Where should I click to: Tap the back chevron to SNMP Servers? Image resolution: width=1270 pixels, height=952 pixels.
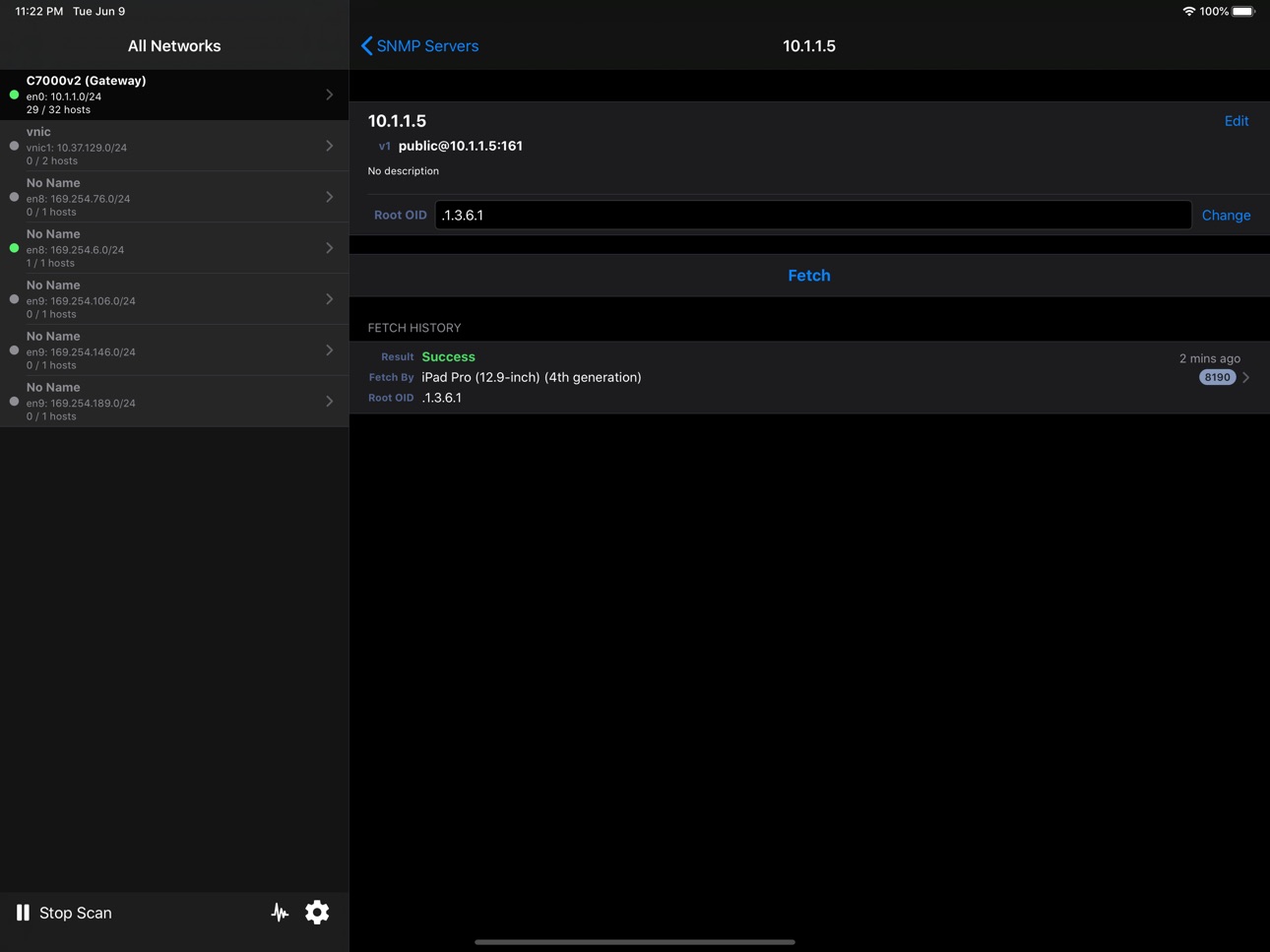tap(366, 46)
